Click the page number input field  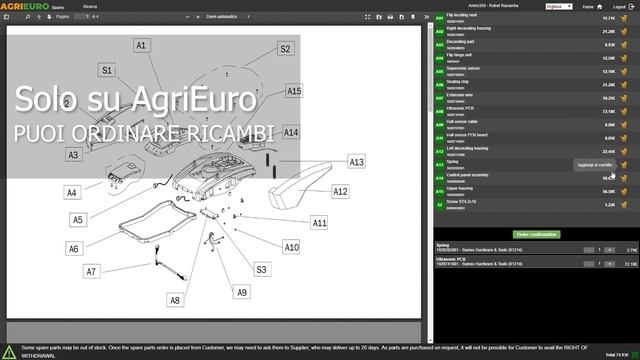click(x=82, y=17)
